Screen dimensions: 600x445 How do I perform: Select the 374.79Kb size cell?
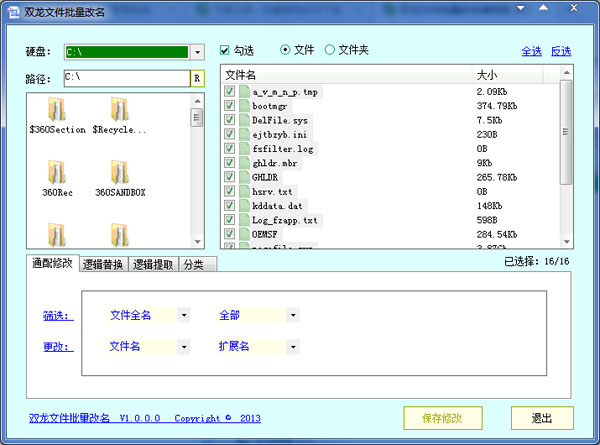(497, 106)
